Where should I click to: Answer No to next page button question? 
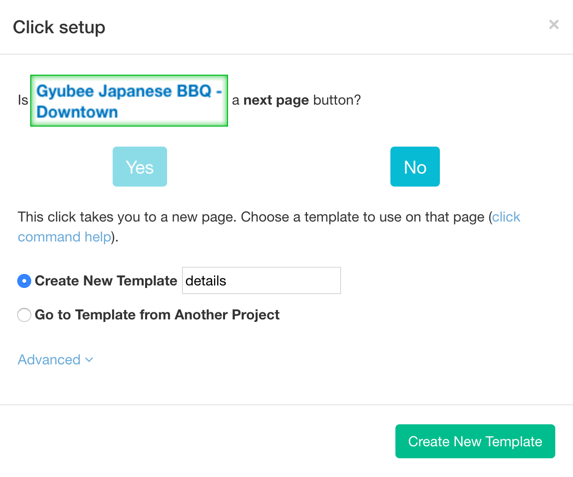pyautogui.click(x=415, y=167)
